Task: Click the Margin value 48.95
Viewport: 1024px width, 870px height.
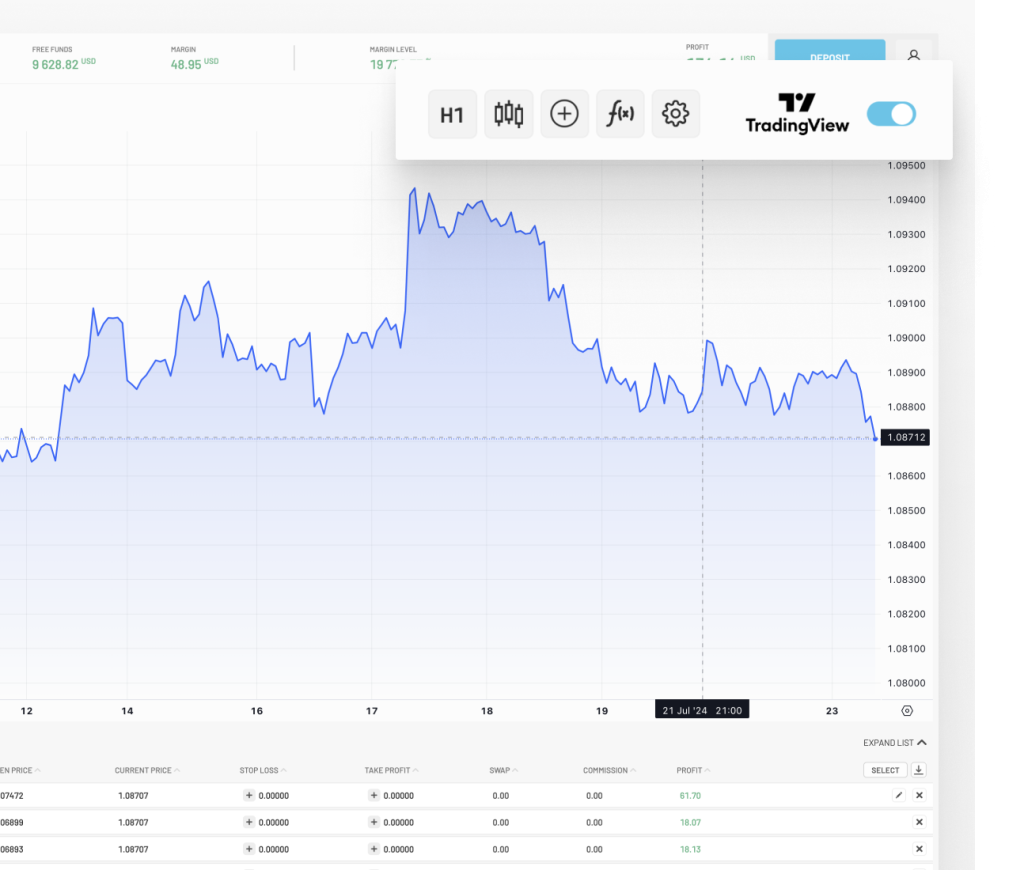Action: click(186, 65)
